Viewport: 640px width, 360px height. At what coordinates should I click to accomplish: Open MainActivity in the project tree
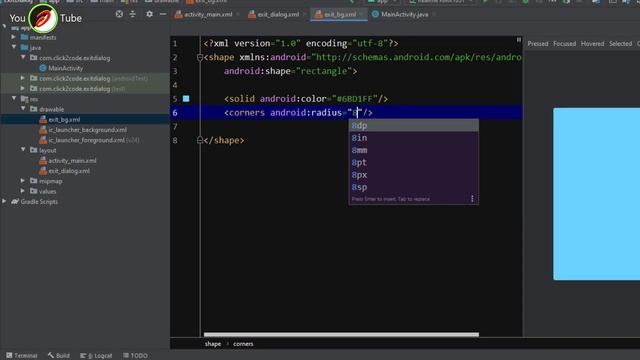coord(65,68)
